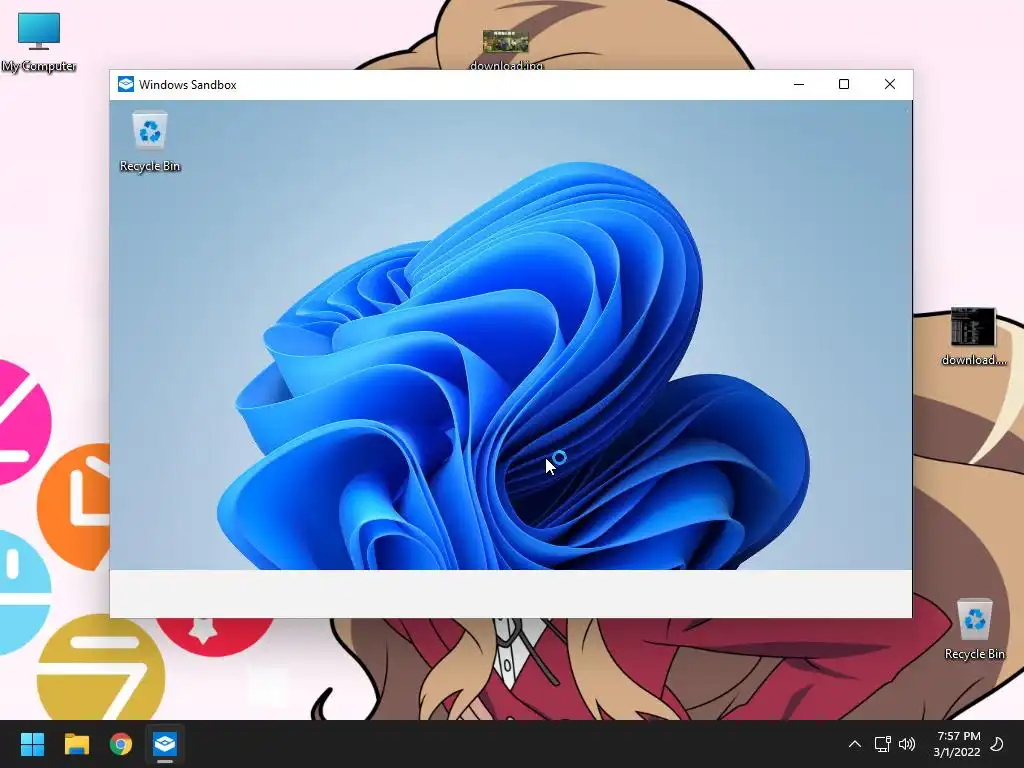This screenshot has height=768, width=1024.
Task: Show hidden system tray icons
Action: (x=854, y=744)
